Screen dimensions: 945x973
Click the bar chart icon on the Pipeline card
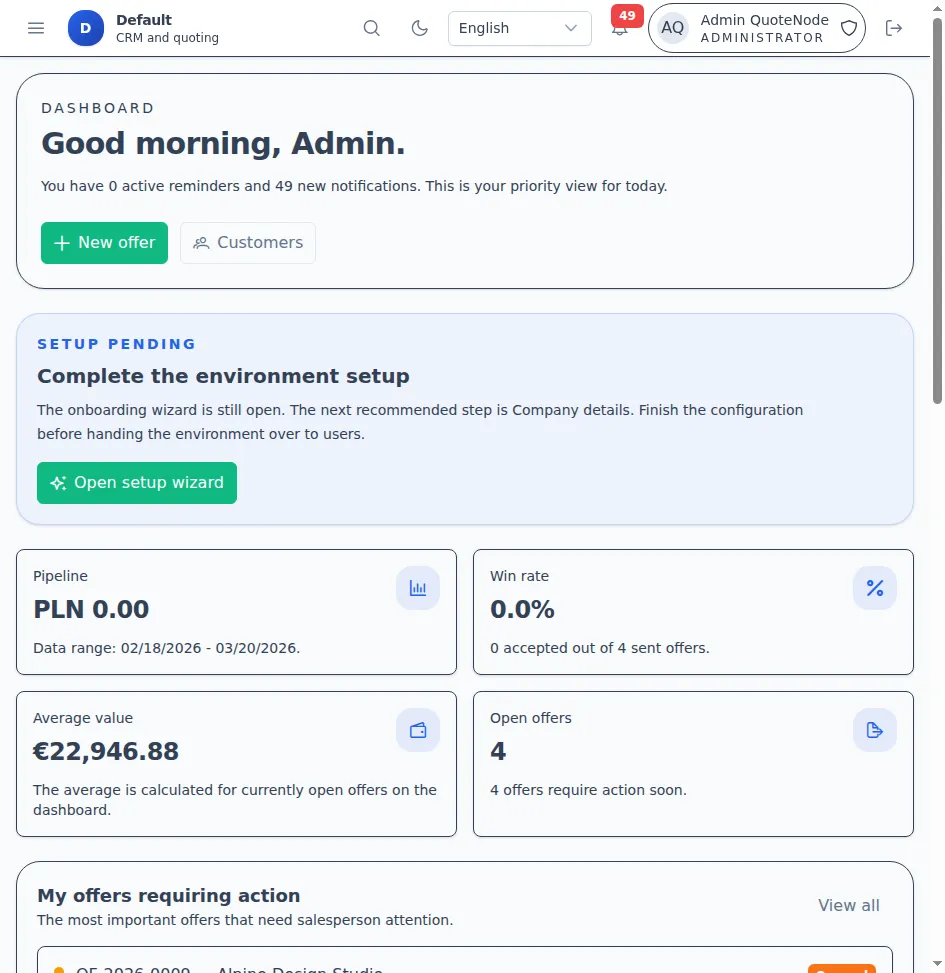[417, 588]
